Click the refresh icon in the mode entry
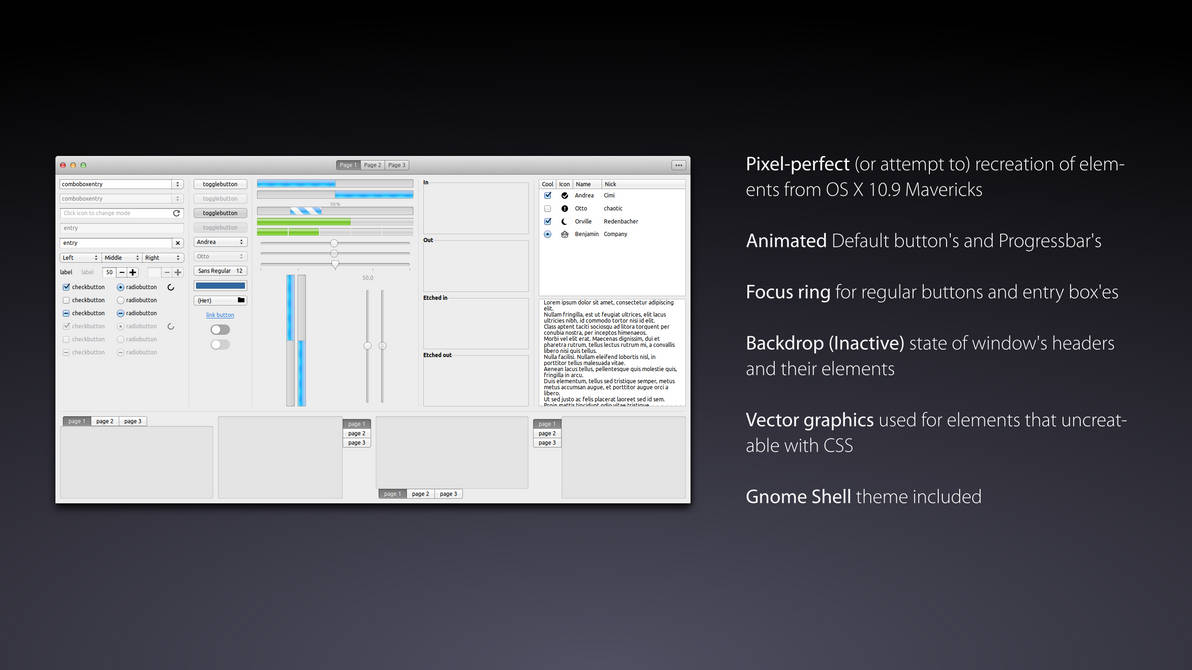This screenshot has width=1192, height=670. coord(177,214)
